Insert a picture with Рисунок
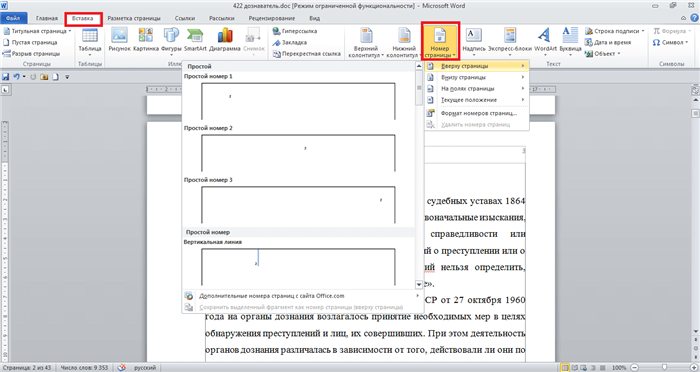The image size is (700, 372). point(119,40)
